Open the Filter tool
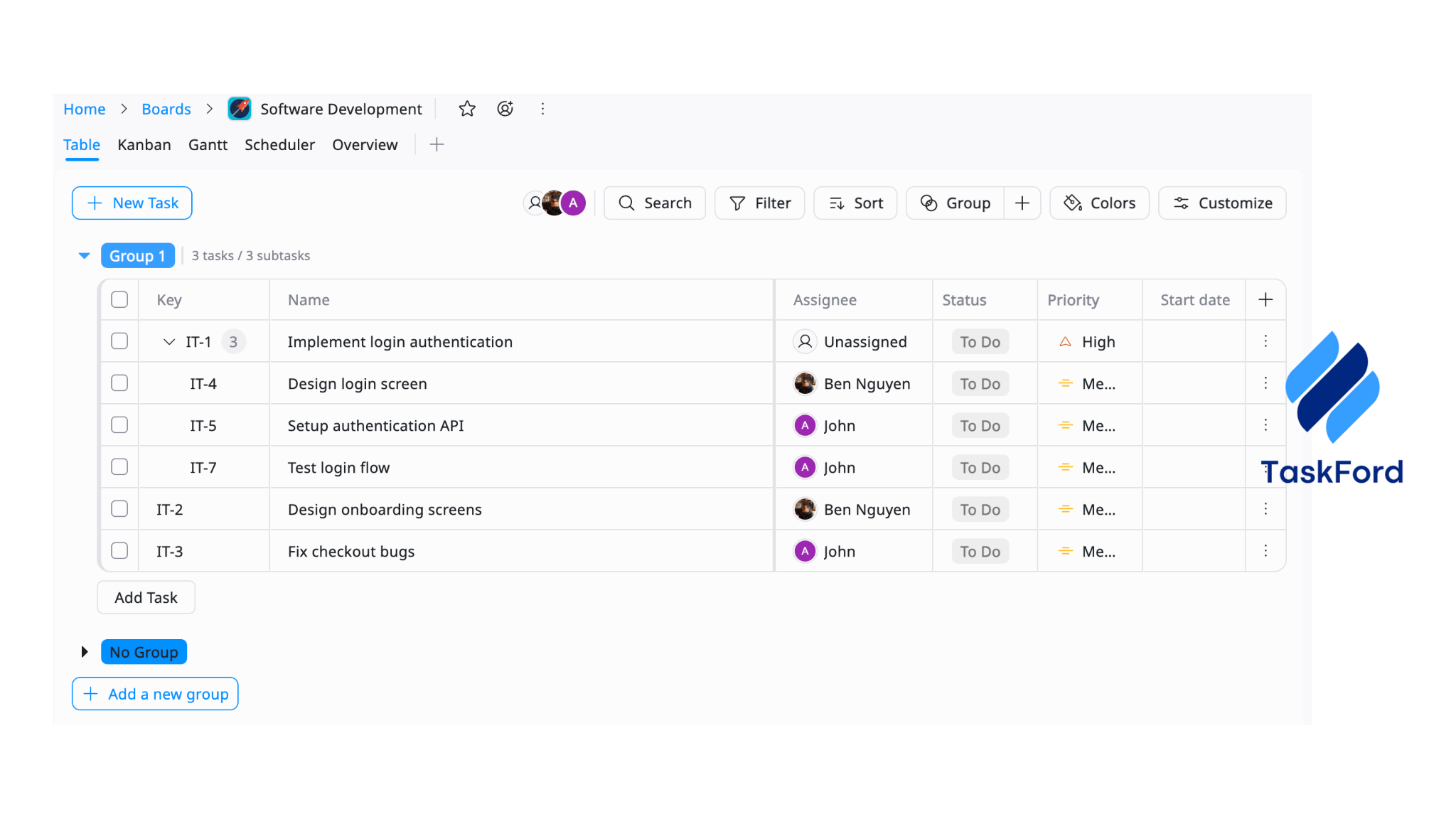The height and width of the screenshot is (819, 1456). click(759, 203)
